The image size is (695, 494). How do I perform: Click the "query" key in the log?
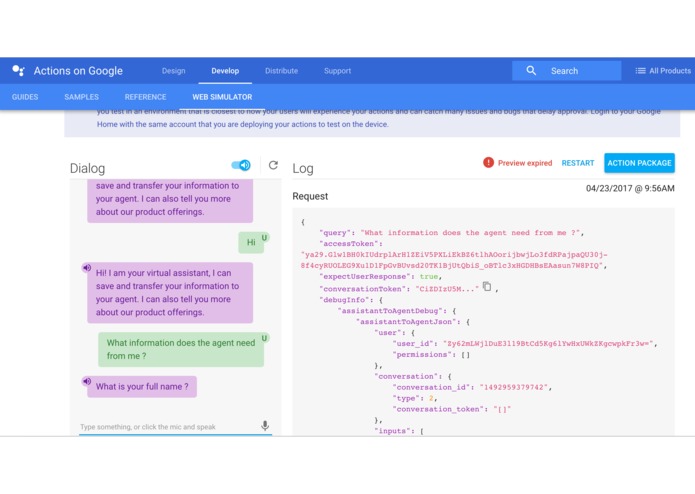pos(335,233)
